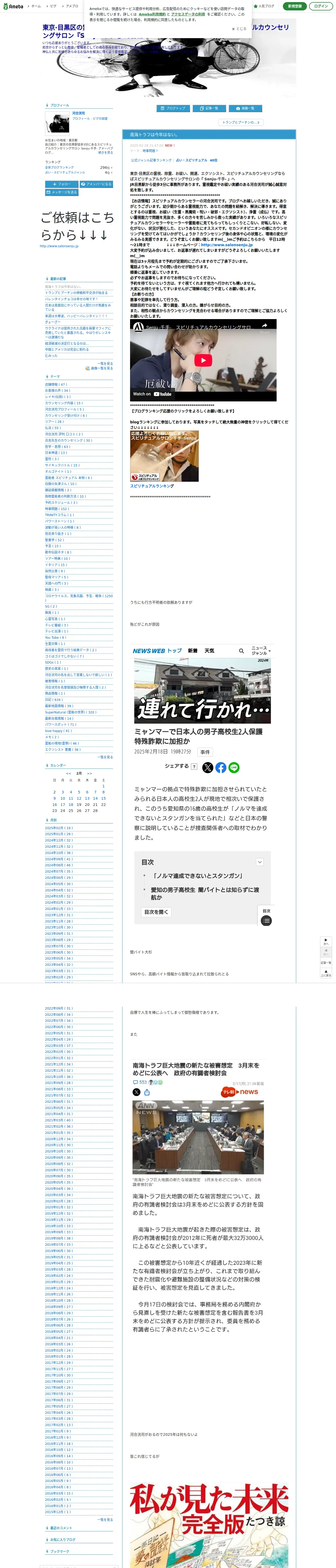Open theme You Tube ( 6 )

coord(55,637)
